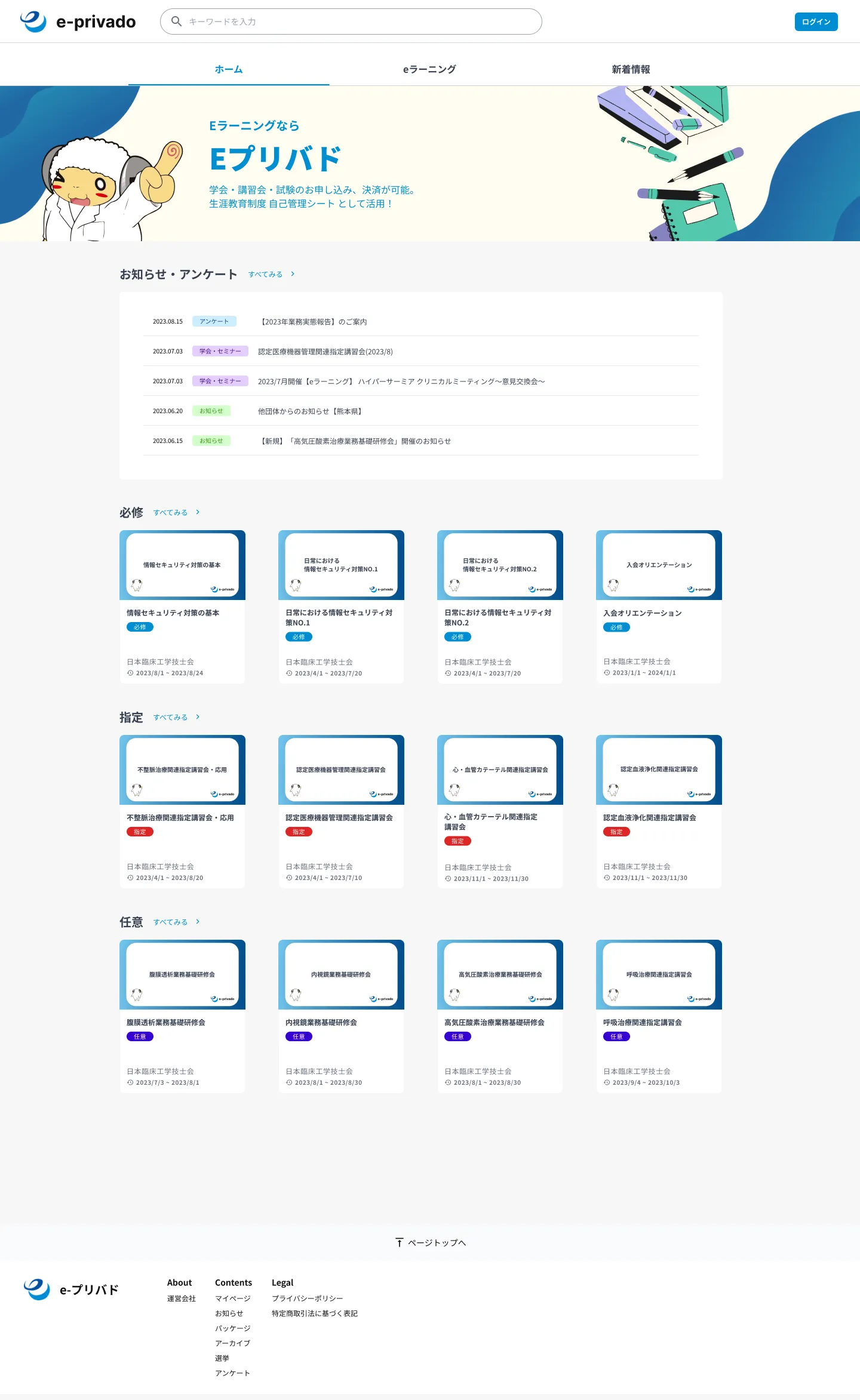Click the search magnifier icon

(176, 21)
